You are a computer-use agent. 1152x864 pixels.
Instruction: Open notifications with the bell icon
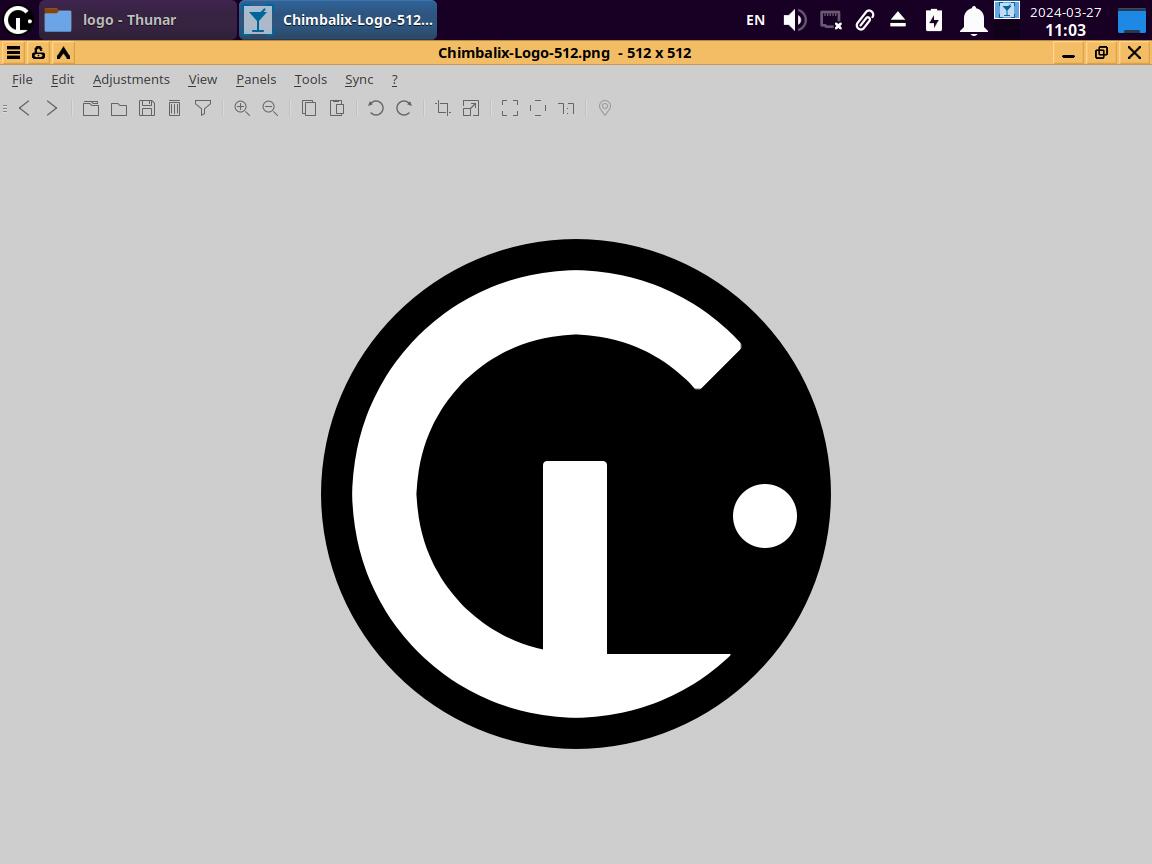pos(973,20)
